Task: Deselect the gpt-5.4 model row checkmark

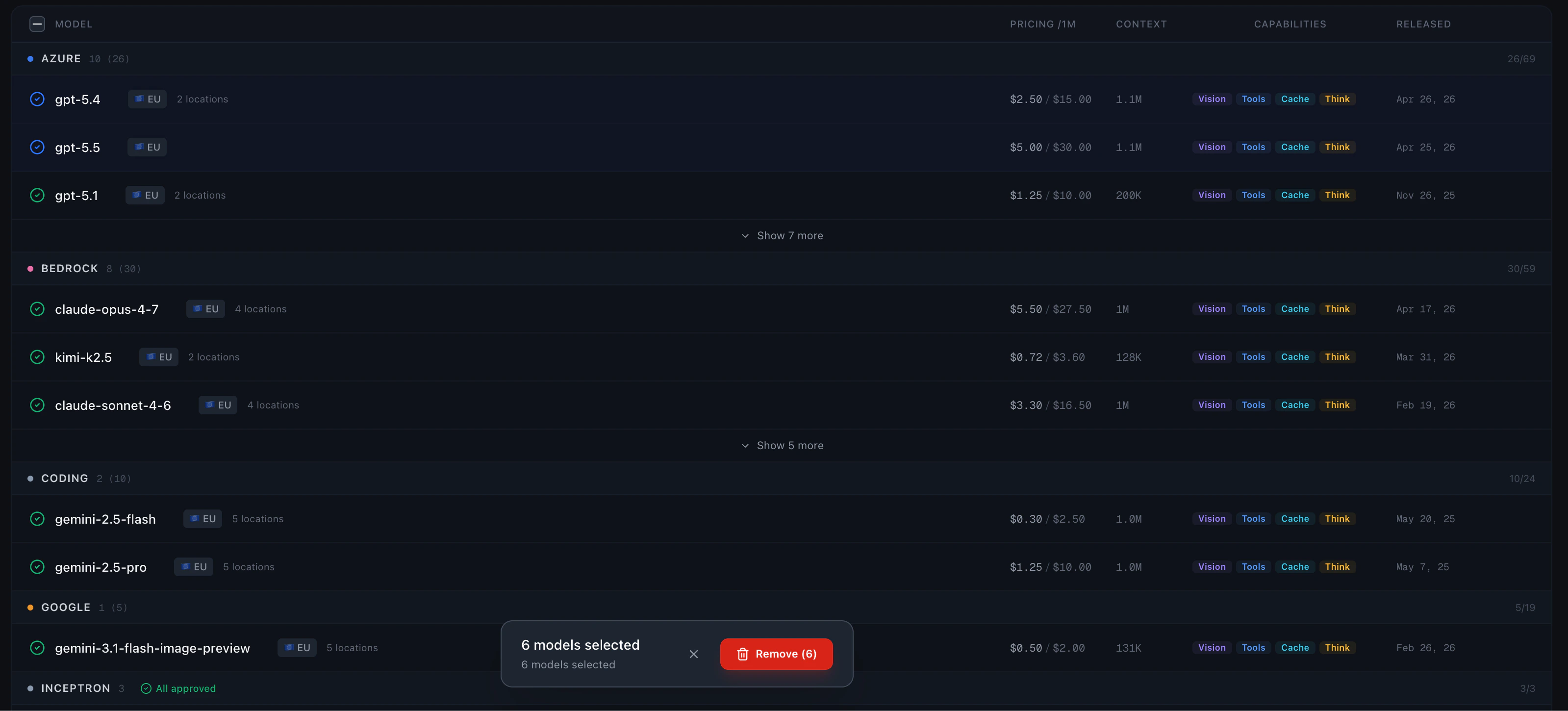Action: click(x=37, y=99)
